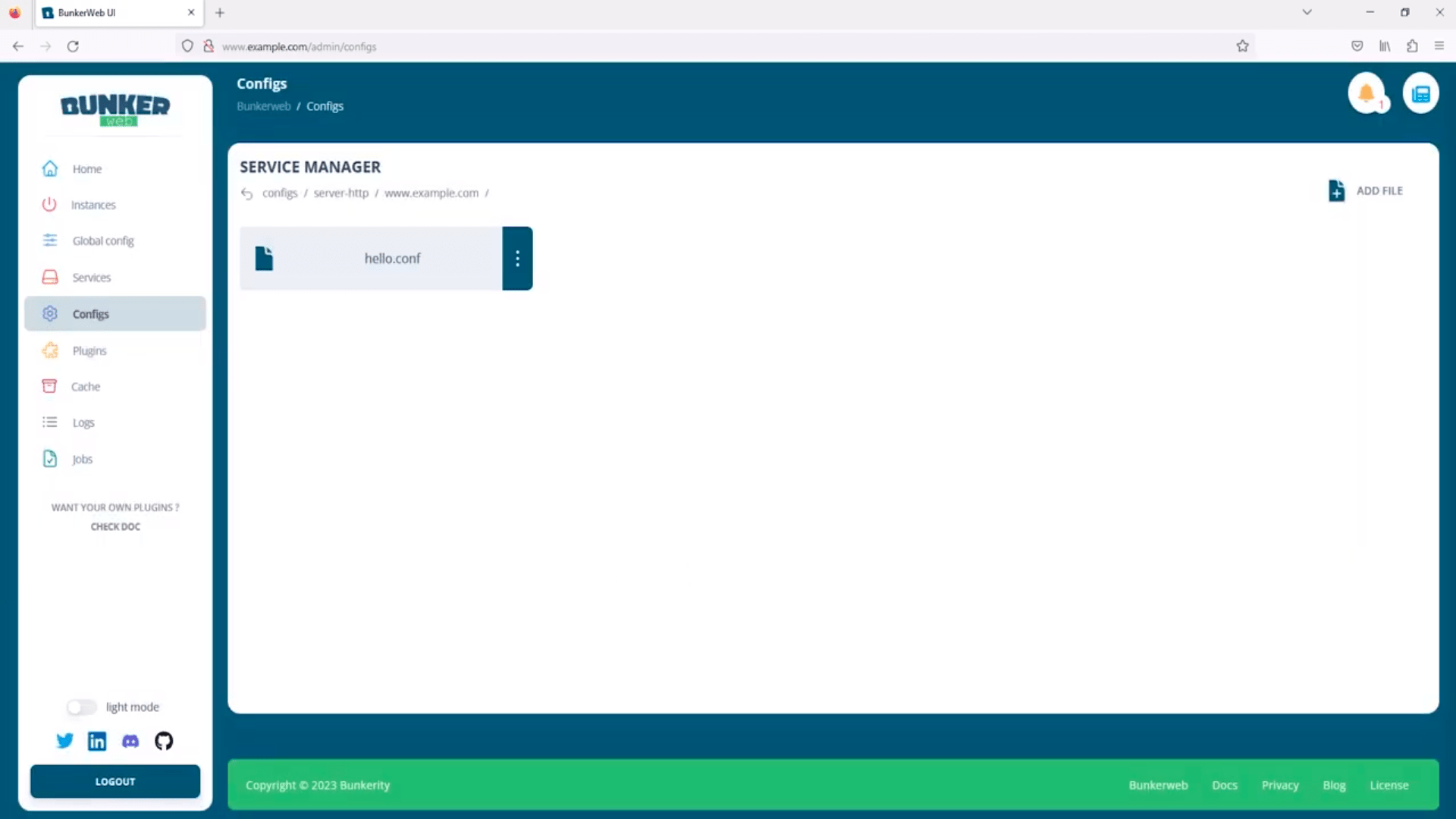Click the Bunkerweb breadcrumb under Configs title
The width and height of the screenshot is (1456, 819).
coord(264,106)
